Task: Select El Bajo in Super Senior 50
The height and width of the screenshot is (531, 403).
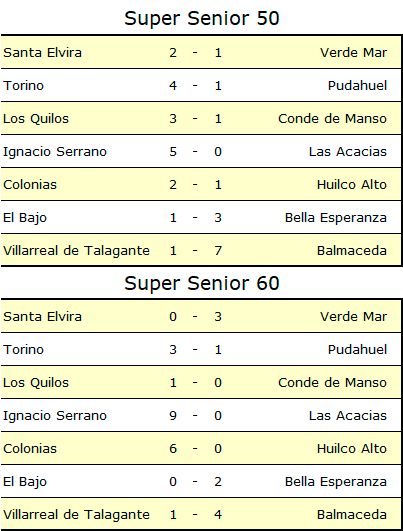Action: (x=25, y=218)
